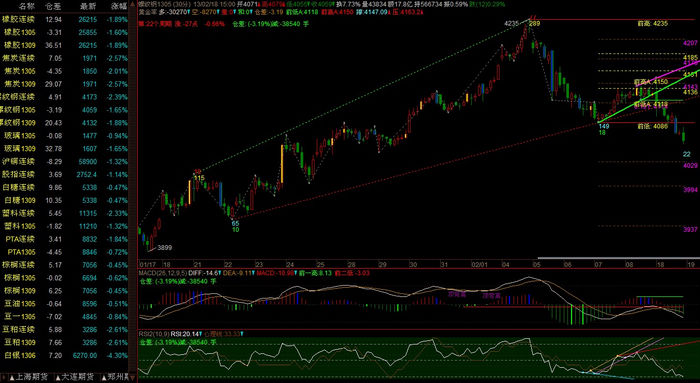Open the 大连期货 exchange tab
700x383 pixels.
(x=78, y=377)
